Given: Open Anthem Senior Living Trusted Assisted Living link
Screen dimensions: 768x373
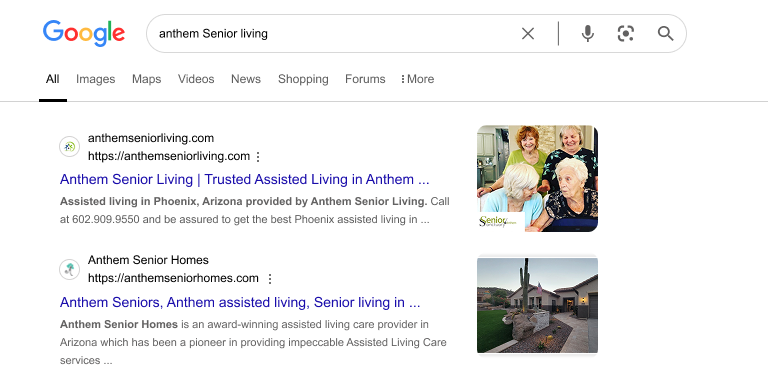Looking at the screenshot, I should pyautogui.click(x=244, y=180).
